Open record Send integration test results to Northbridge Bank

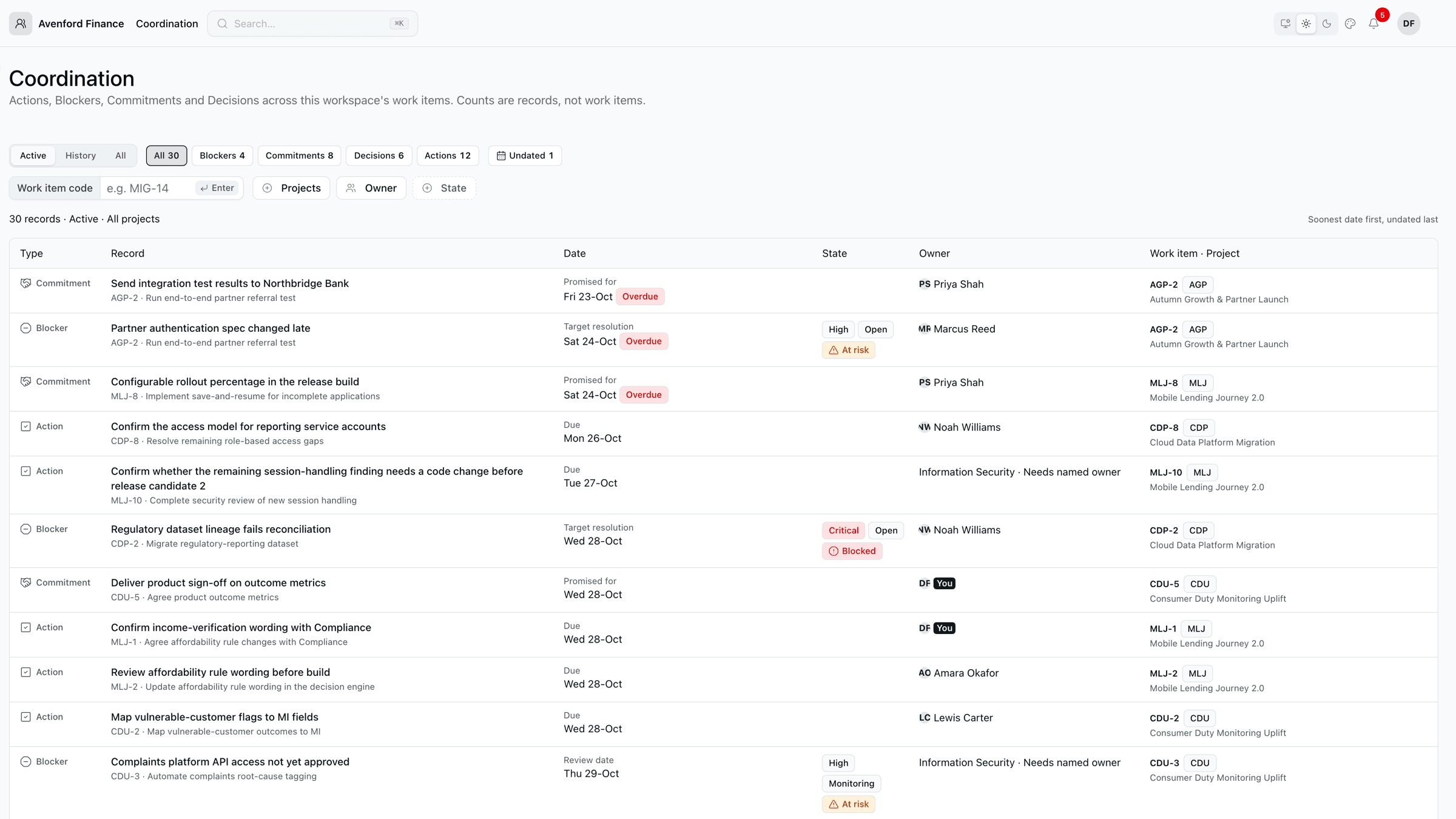[230, 283]
